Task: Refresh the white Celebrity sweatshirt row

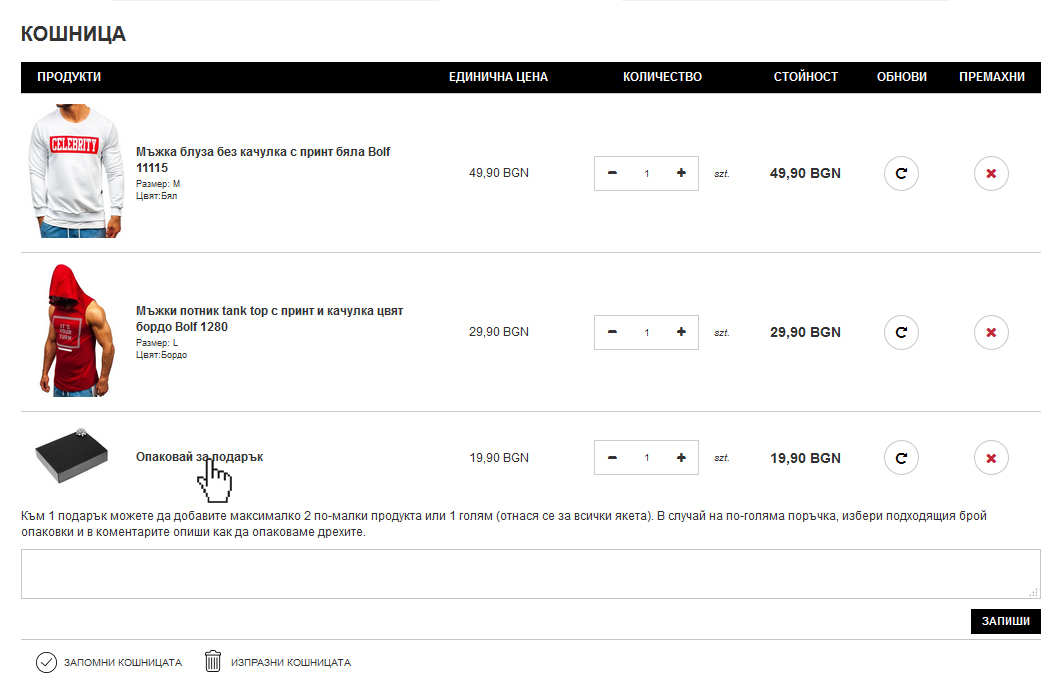Action: tap(901, 174)
